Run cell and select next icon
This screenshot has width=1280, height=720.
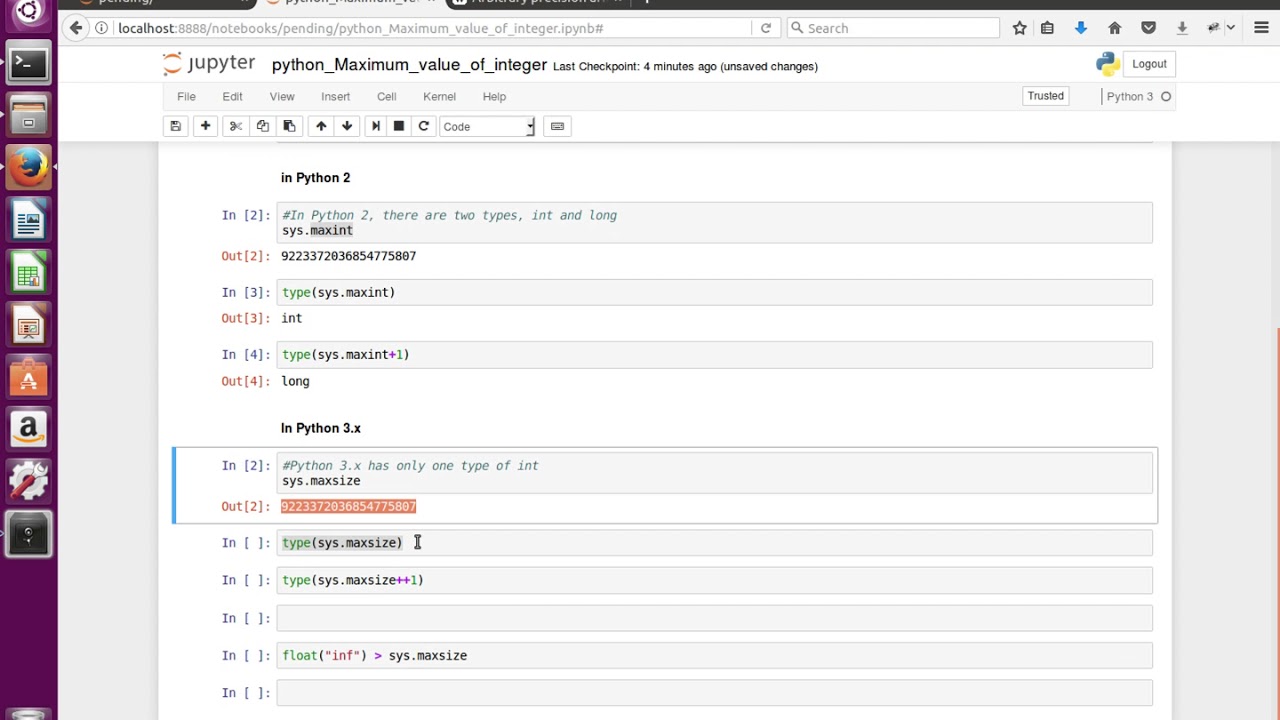coord(375,126)
